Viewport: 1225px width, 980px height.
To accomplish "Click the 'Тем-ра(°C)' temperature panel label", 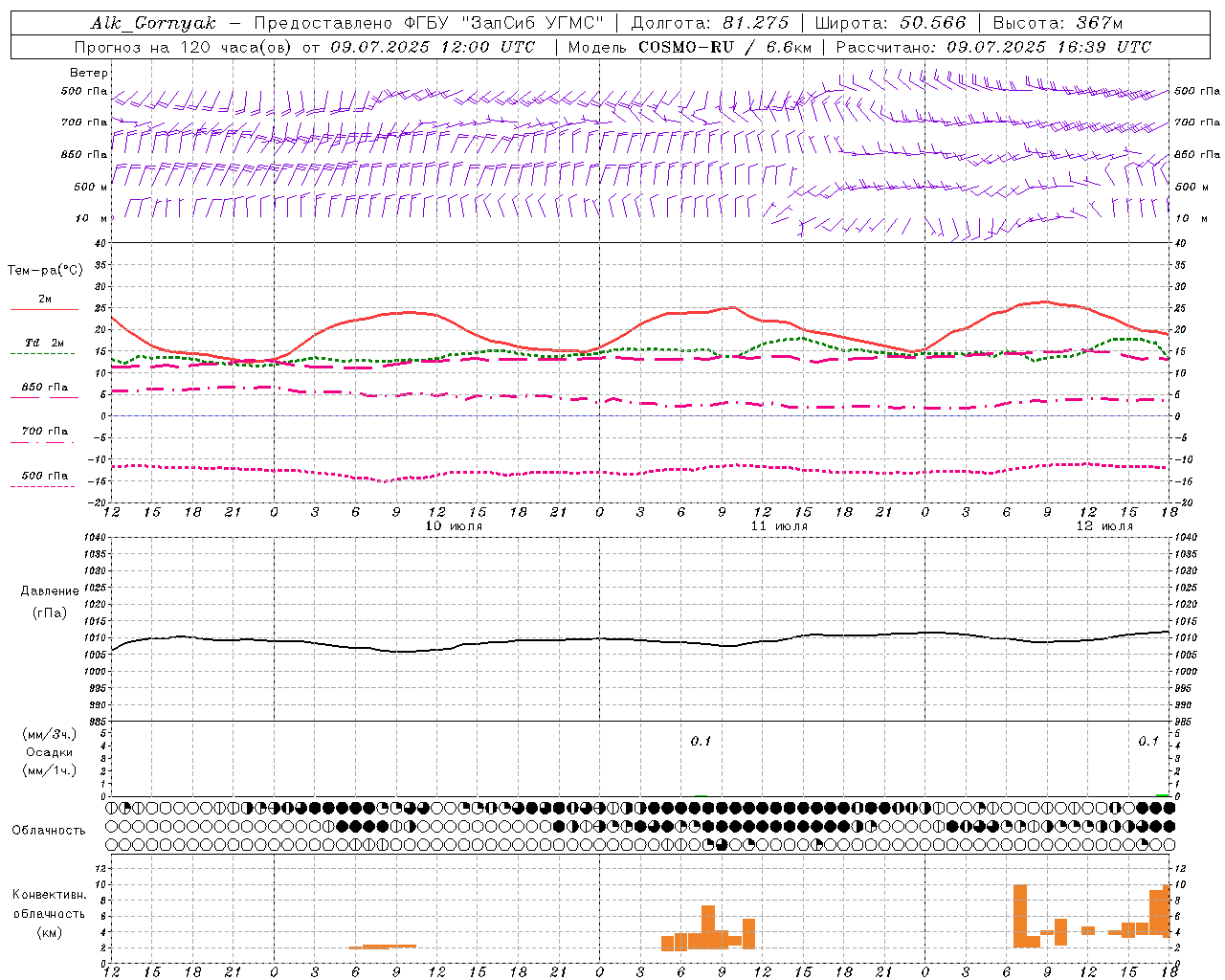I will click(x=45, y=271).
